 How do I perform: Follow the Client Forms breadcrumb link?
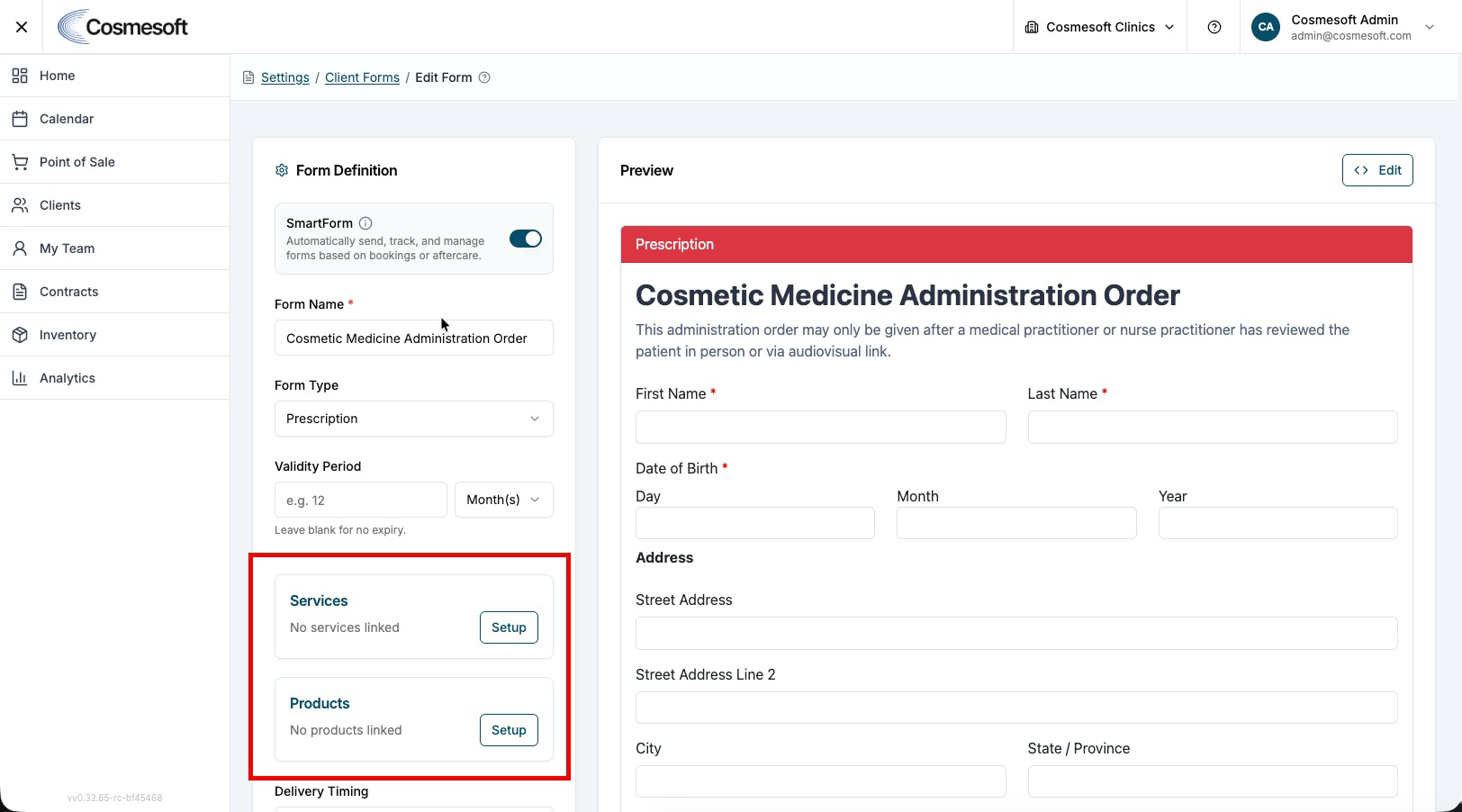tap(362, 77)
